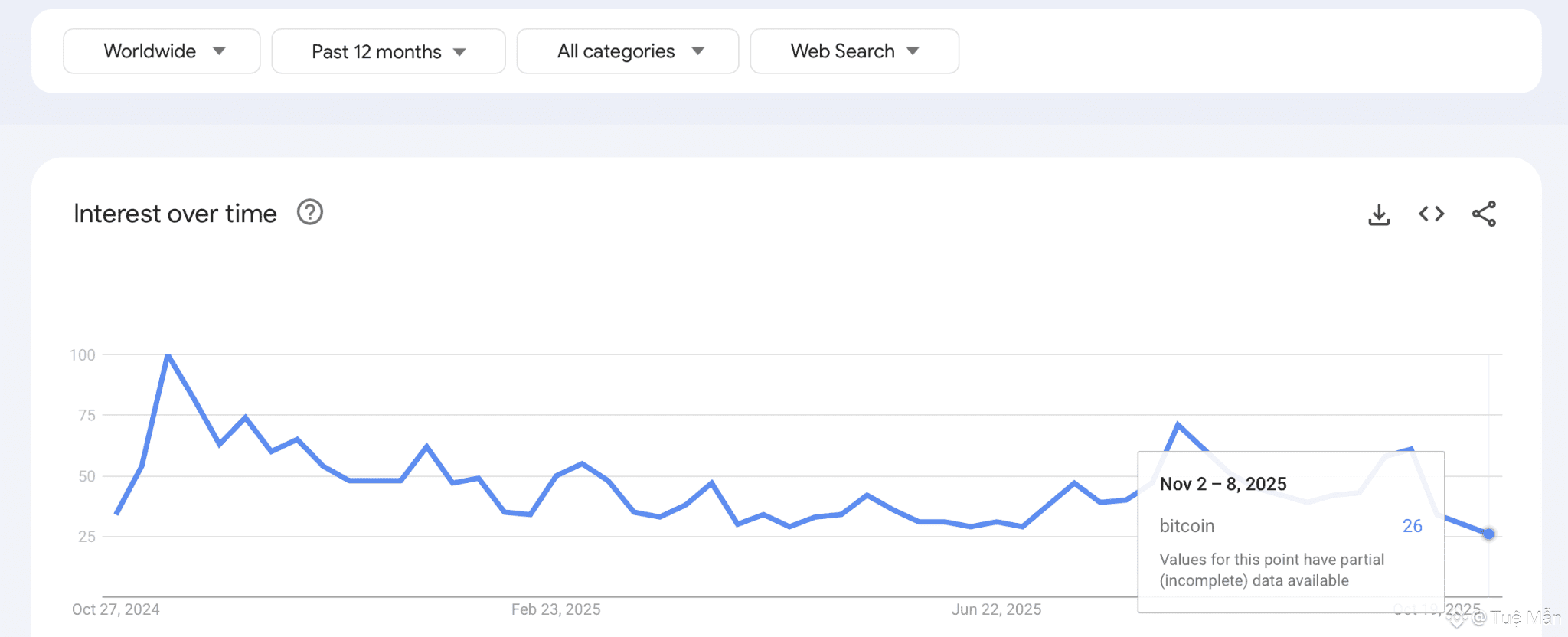Viewport: 1568px width, 637px height.
Task: Click the Interest over time heading
Action: coord(175,214)
